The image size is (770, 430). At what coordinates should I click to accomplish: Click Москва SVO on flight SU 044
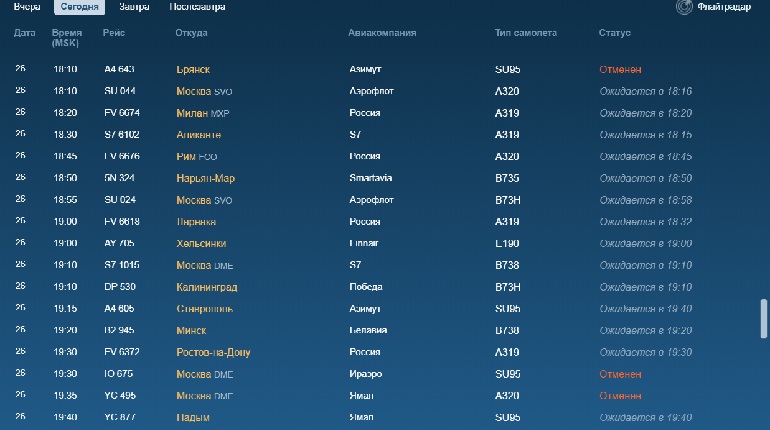[x=204, y=91]
